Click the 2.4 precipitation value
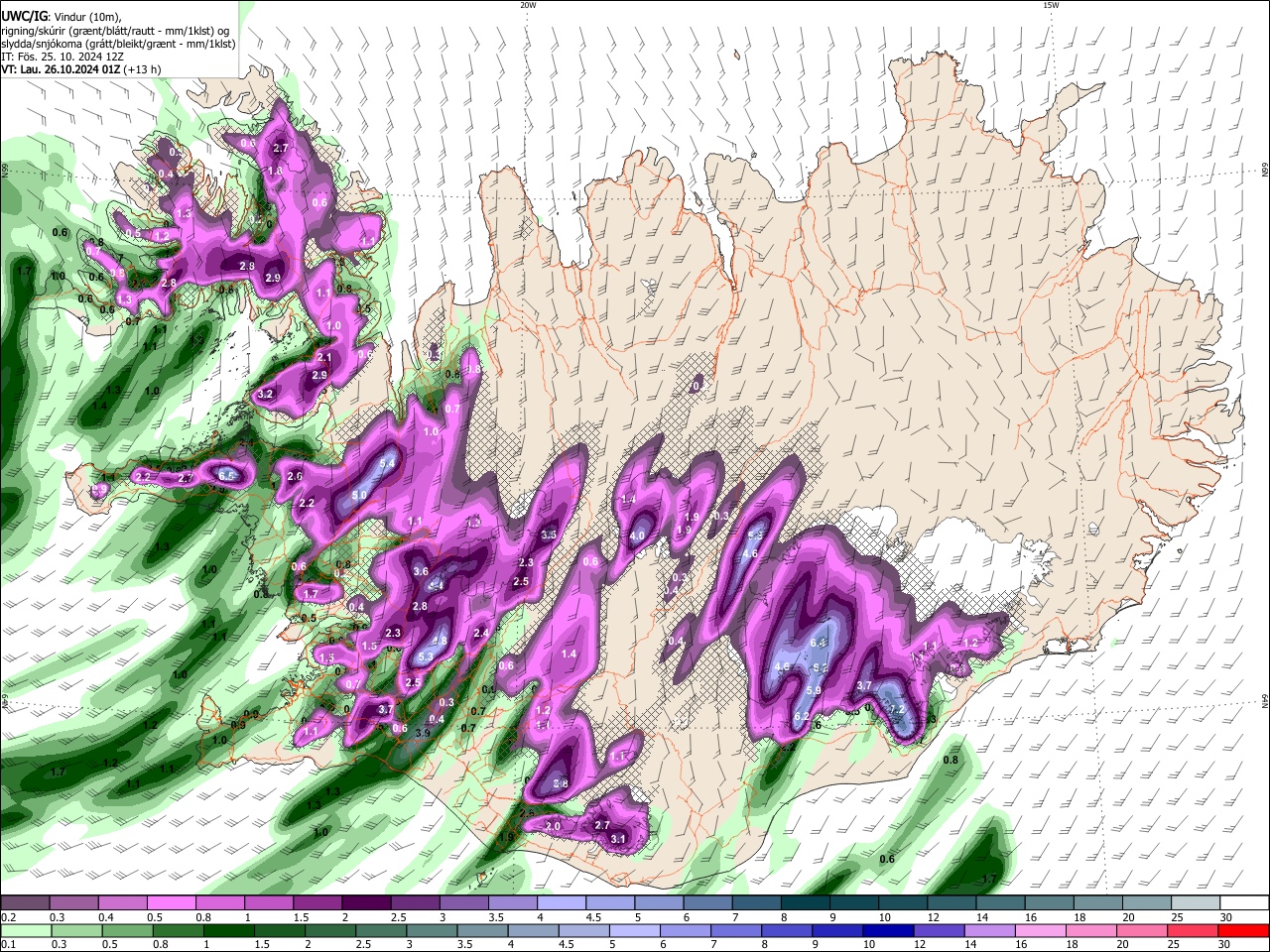The width and height of the screenshot is (1270, 952). 481,633
